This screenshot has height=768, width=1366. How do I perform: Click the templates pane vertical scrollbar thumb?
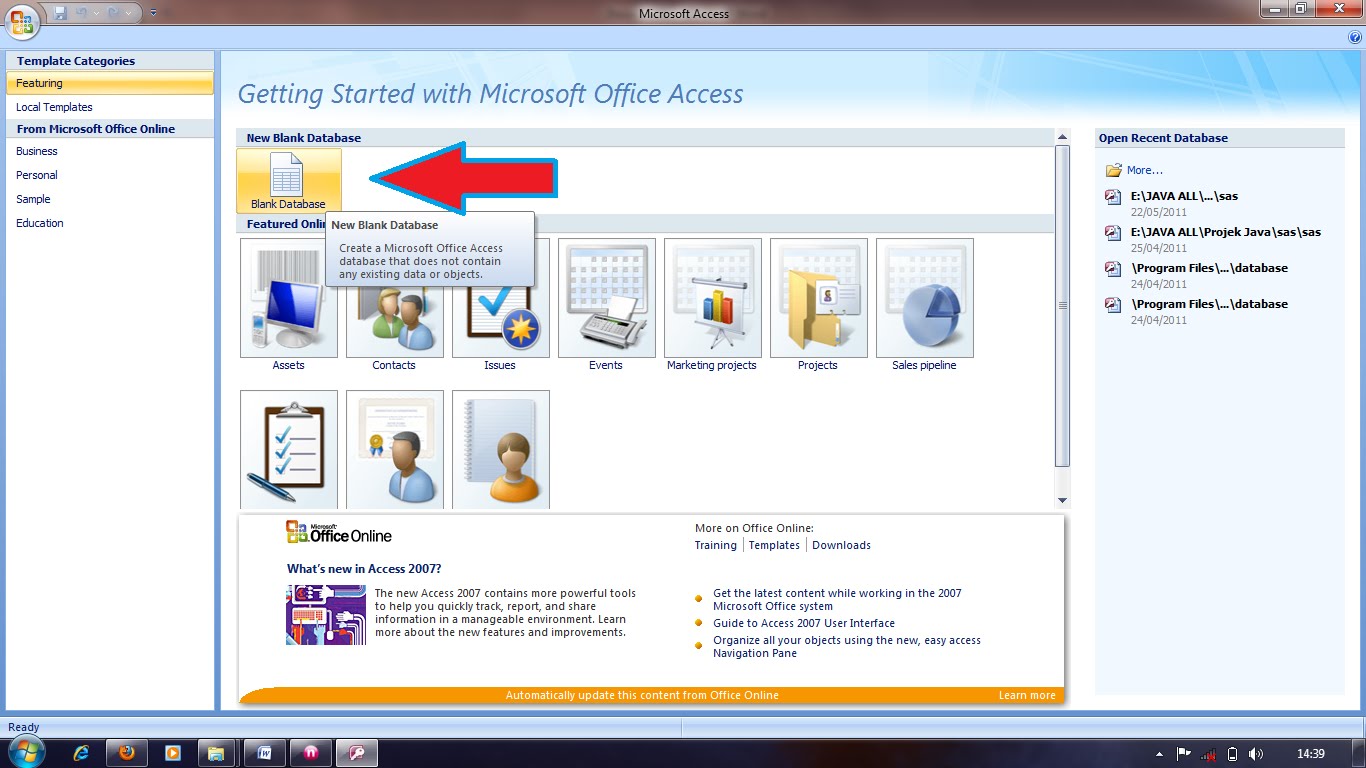click(1063, 306)
